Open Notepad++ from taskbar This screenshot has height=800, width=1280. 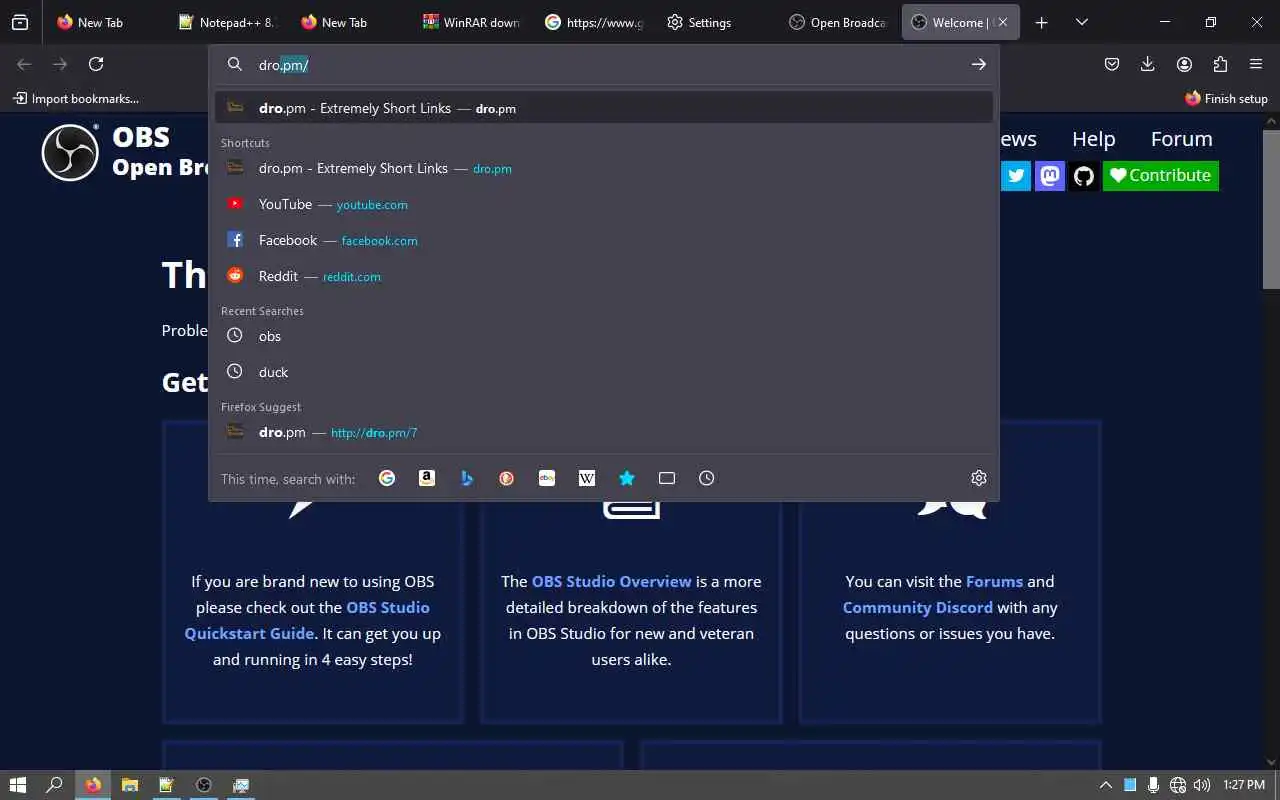(x=166, y=785)
